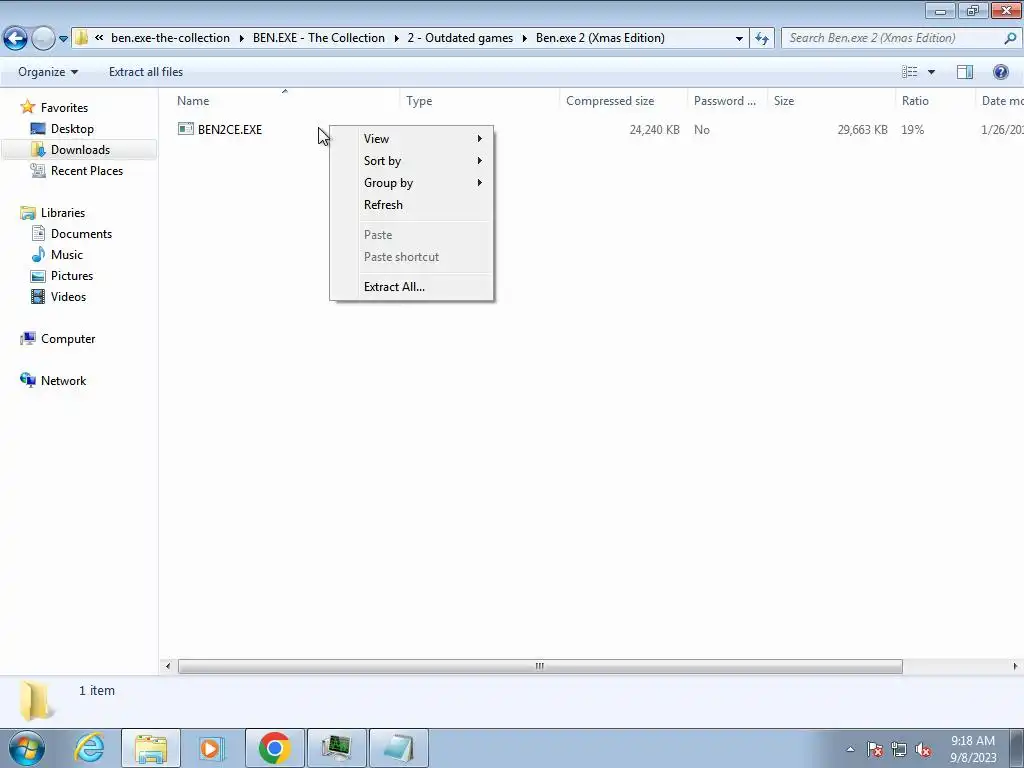Click Extract all files in toolbar
1024x768 pixels.
click(x=146, y=72)
